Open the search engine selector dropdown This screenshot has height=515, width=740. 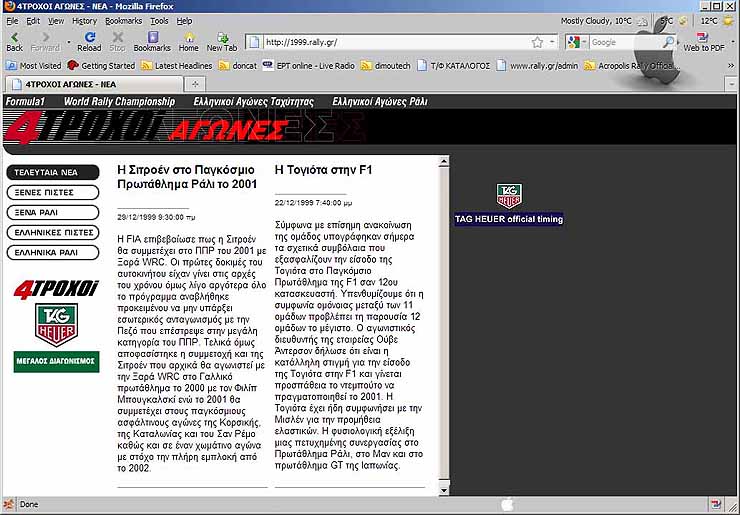584,42
